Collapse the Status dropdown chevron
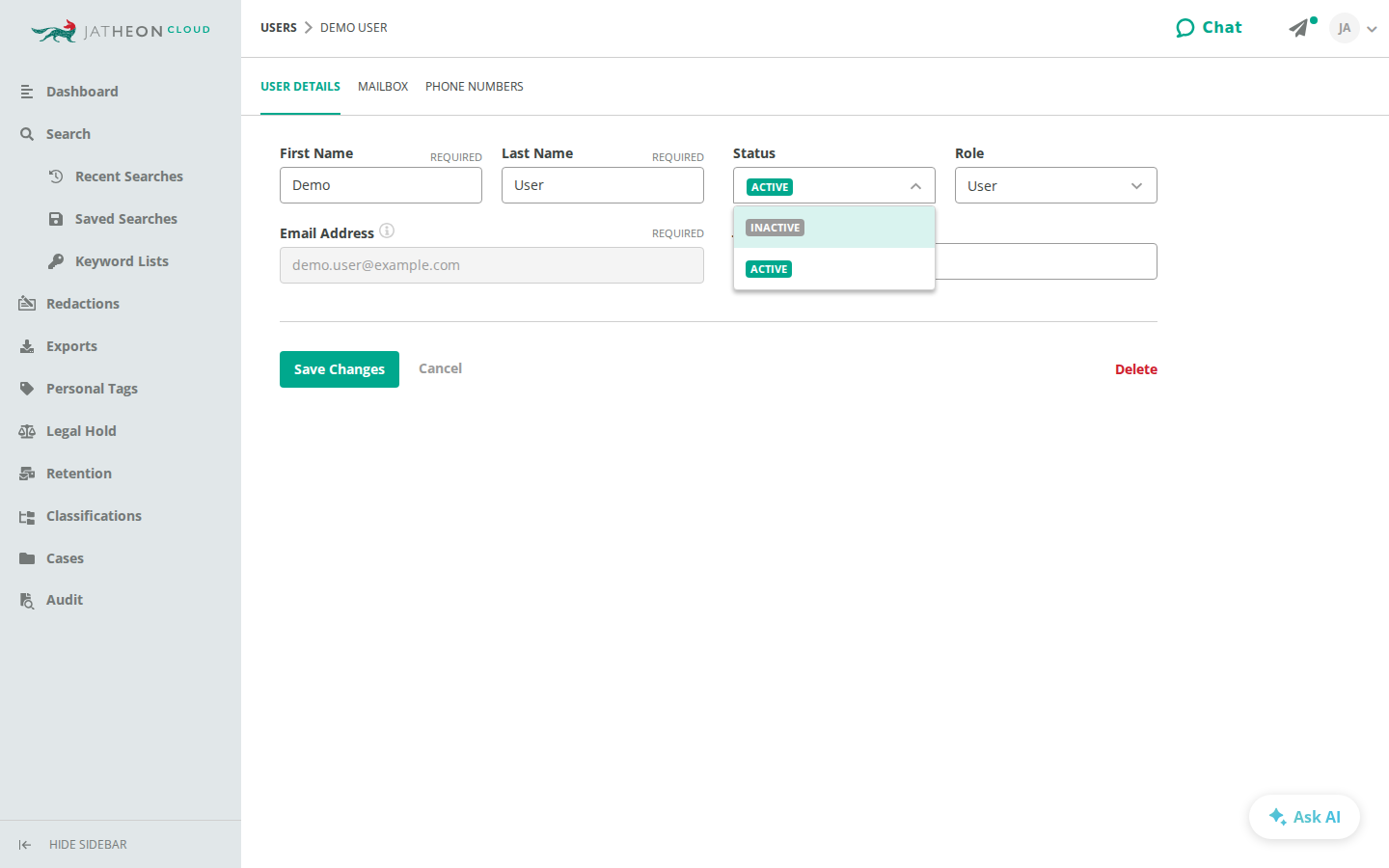This screenshot has width=1389, height=868. click(915, 186)
